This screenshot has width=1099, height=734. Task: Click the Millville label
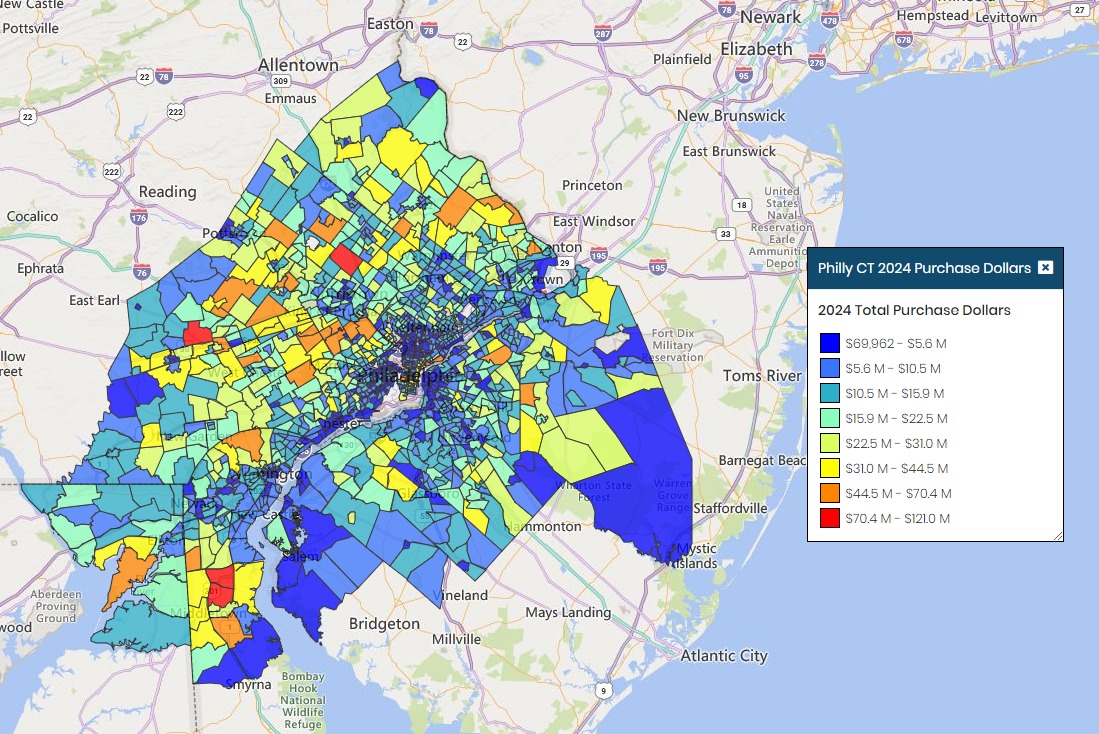(456, 639)
